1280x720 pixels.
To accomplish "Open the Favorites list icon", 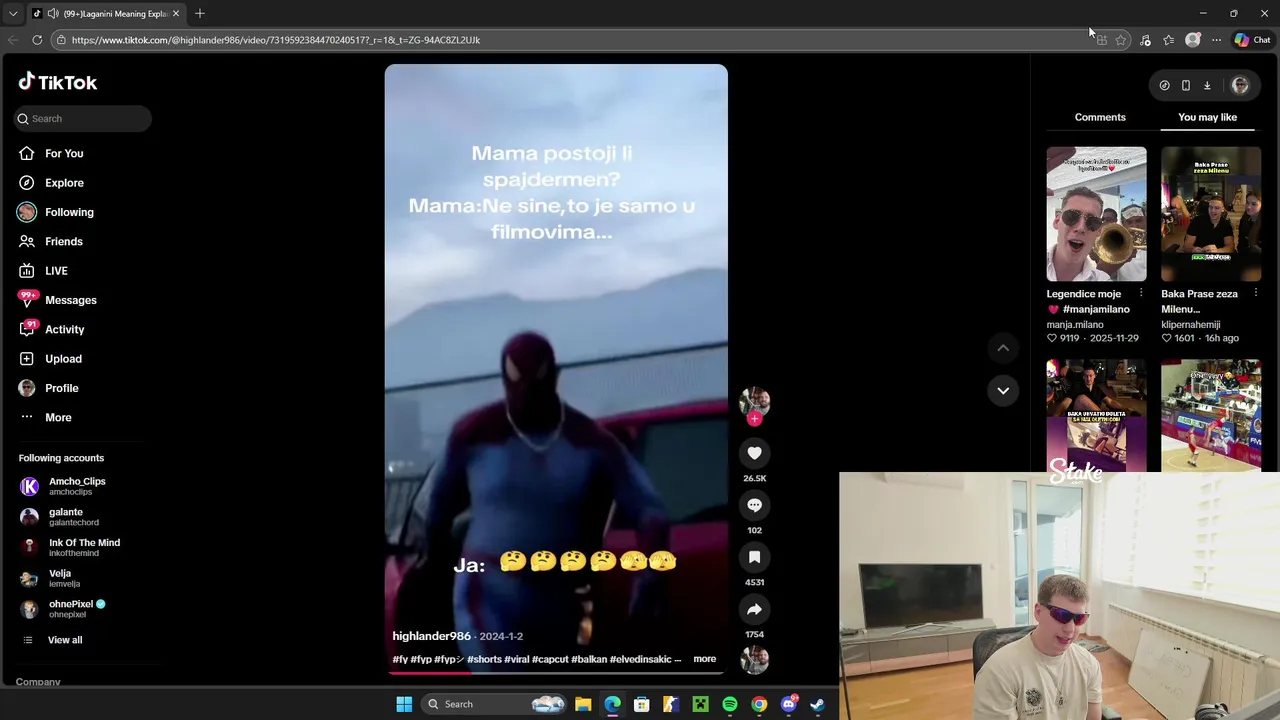I will click(1169, 40).
